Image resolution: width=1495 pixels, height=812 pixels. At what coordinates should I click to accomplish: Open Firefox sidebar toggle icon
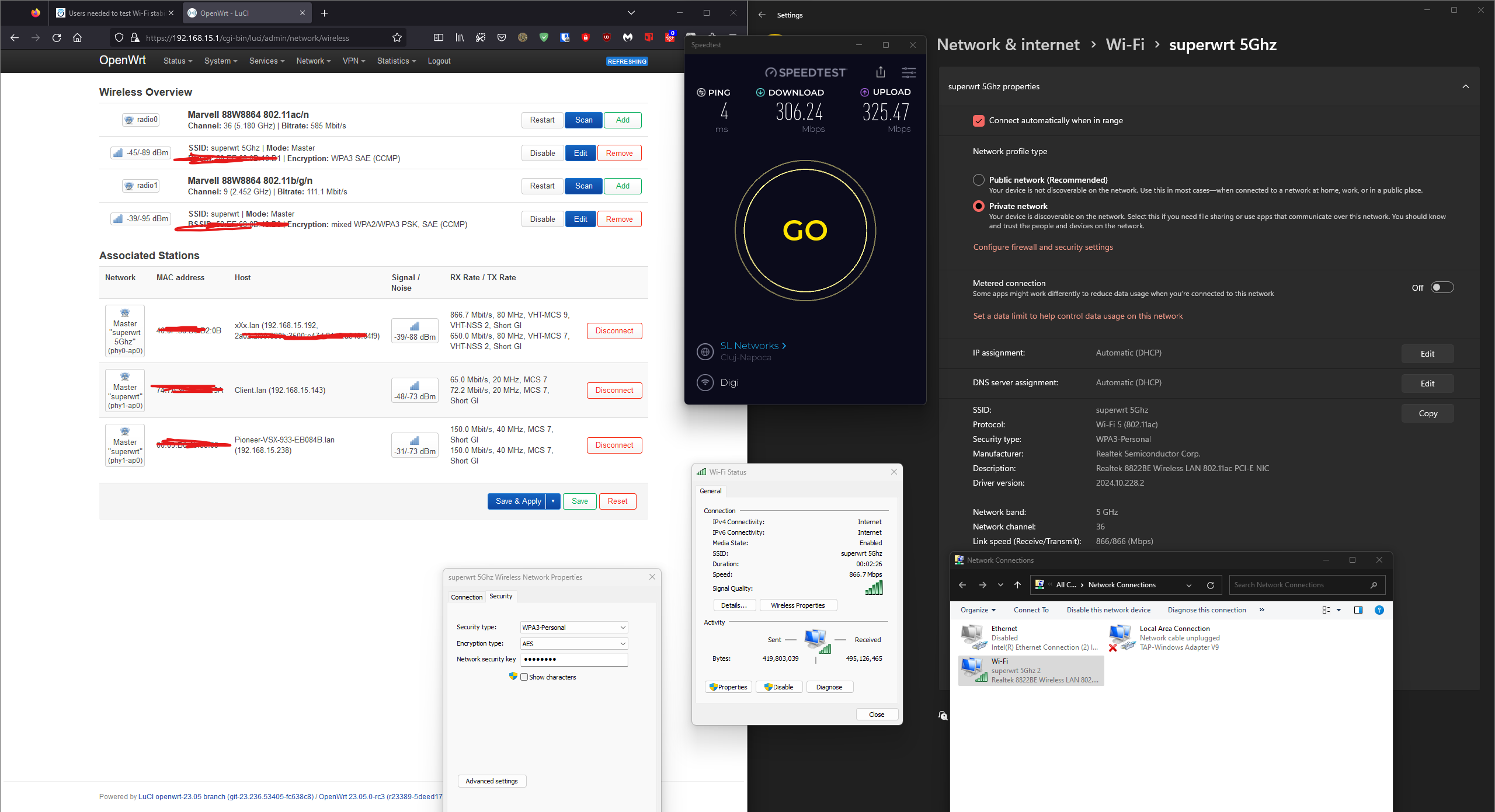coord(439,38)
